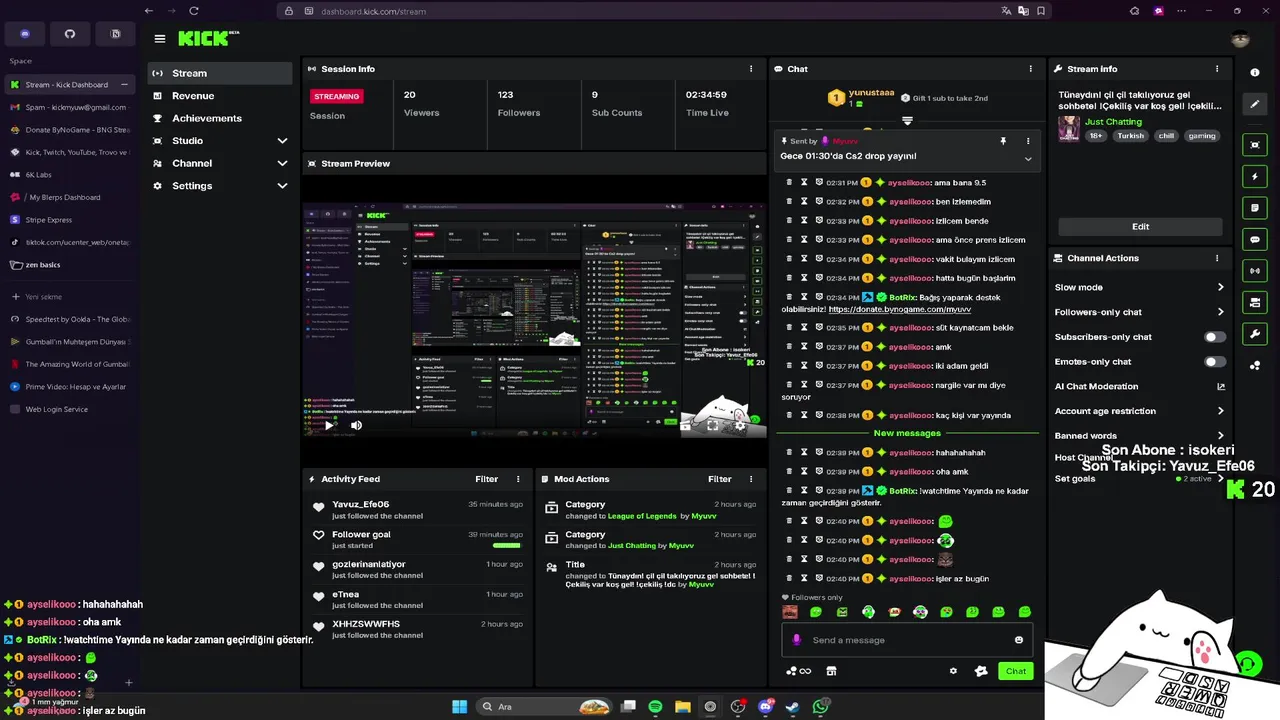Expand the Studio sidebar section
This screenshot has width=1280, height=720.
[220, 141]
